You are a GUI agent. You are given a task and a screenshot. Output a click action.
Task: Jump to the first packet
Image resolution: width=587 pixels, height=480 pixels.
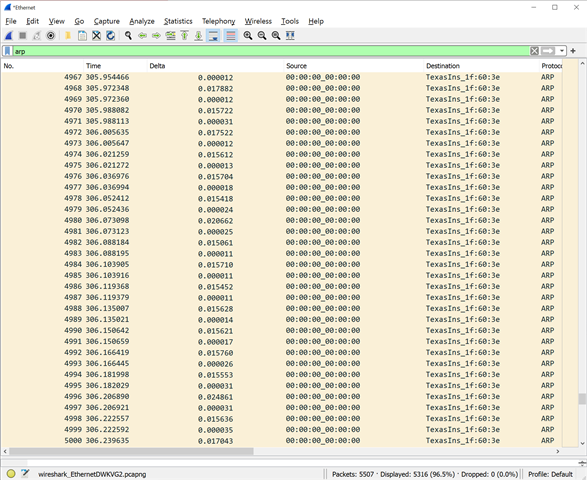(185, 36)
